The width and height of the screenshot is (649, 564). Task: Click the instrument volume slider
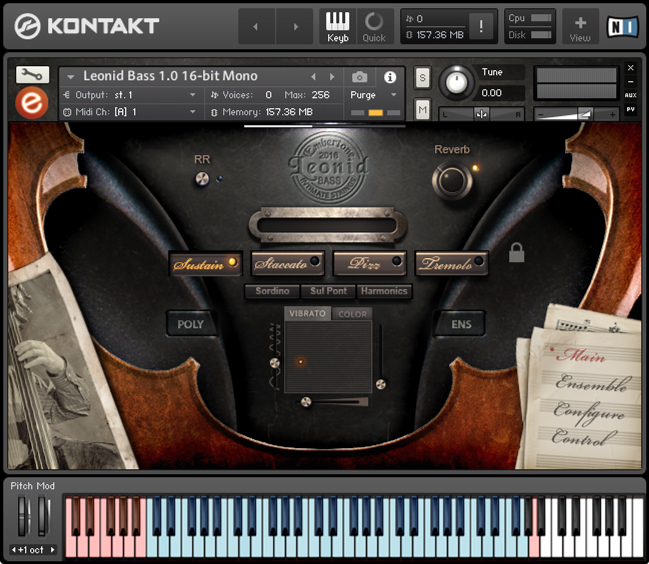click(576, 115)
